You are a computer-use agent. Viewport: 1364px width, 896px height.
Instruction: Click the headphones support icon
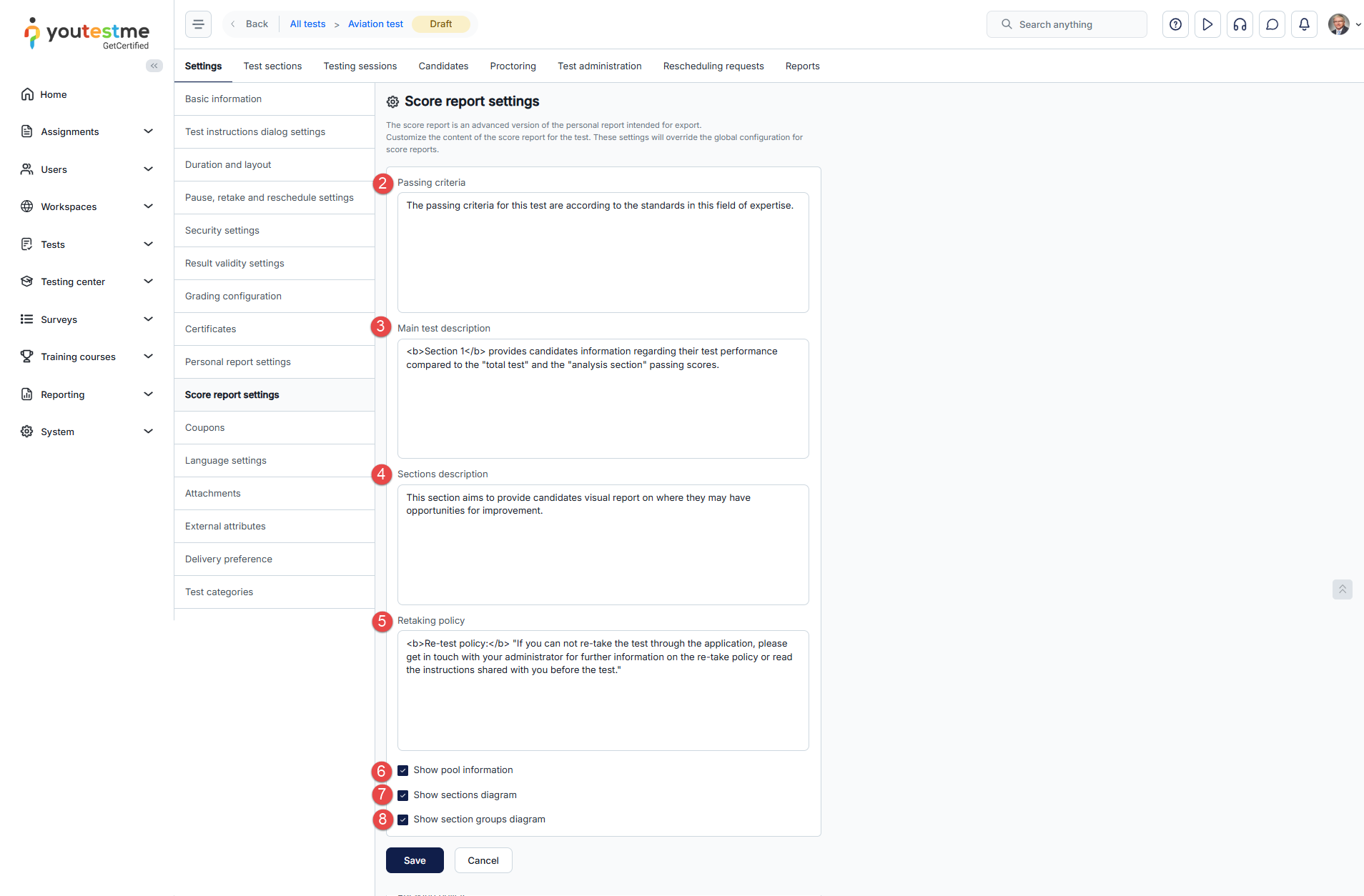pos(1240,24)
